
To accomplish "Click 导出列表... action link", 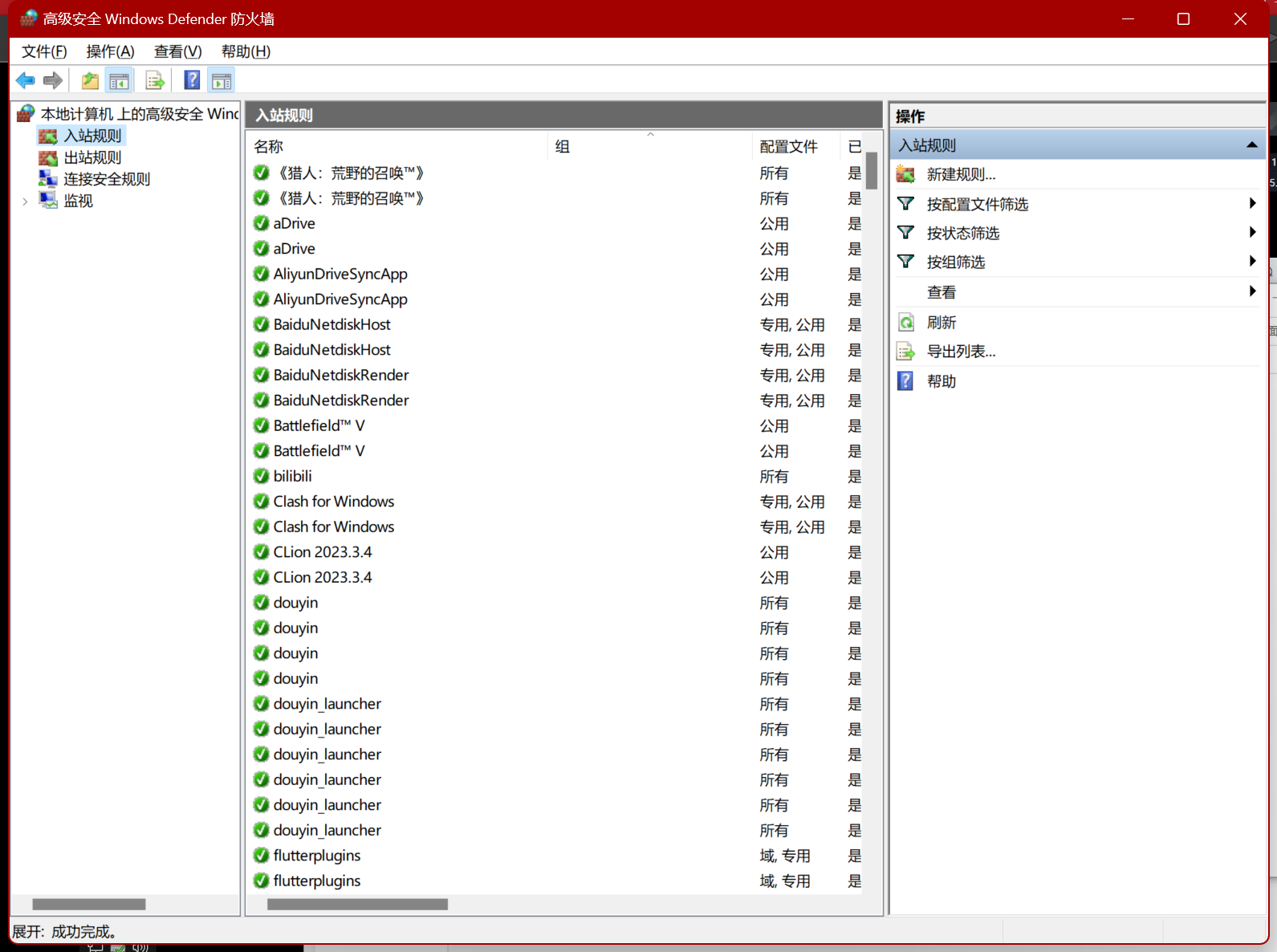I will [961, 351].
